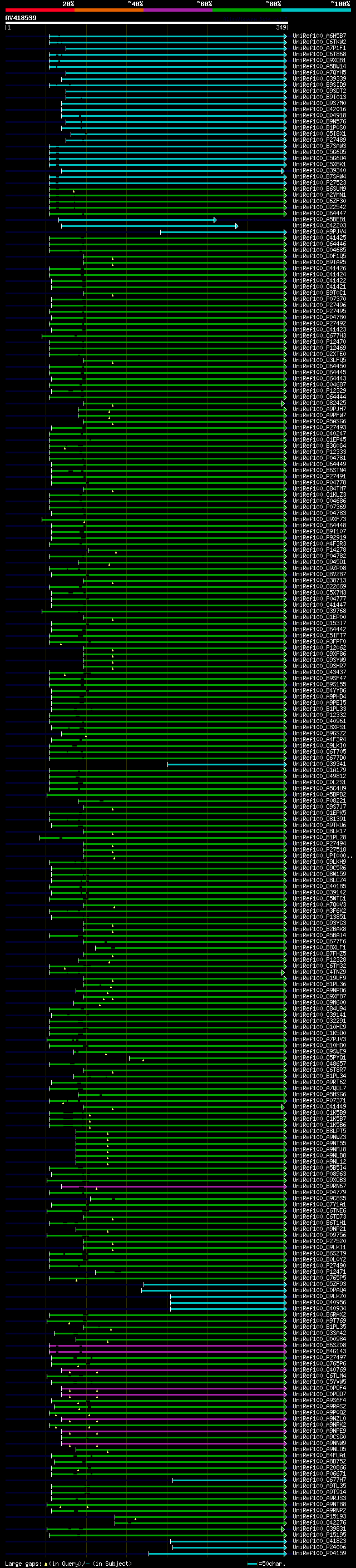356x1568 pixels.
Task: Select label UniRef100_Q41425
Action: tap(319, 238)
